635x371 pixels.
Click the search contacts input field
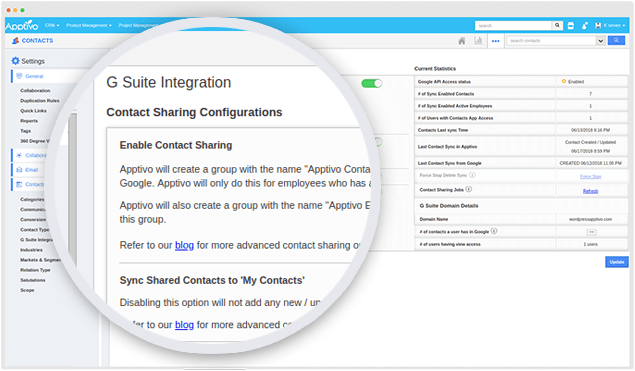(x=551, y=41)
